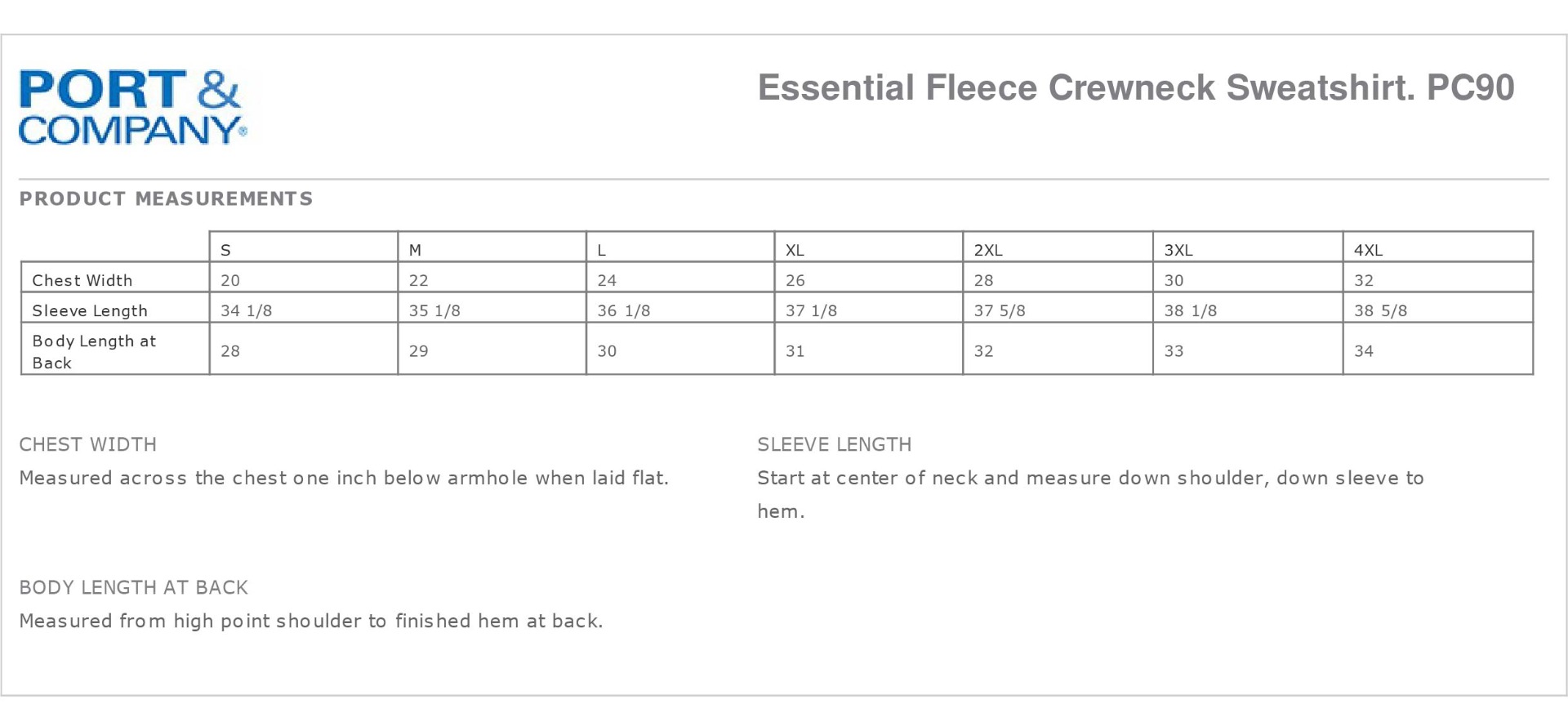
Task: Click the 34 1/8 sleeve length cell
Action: tap(246, 310)
